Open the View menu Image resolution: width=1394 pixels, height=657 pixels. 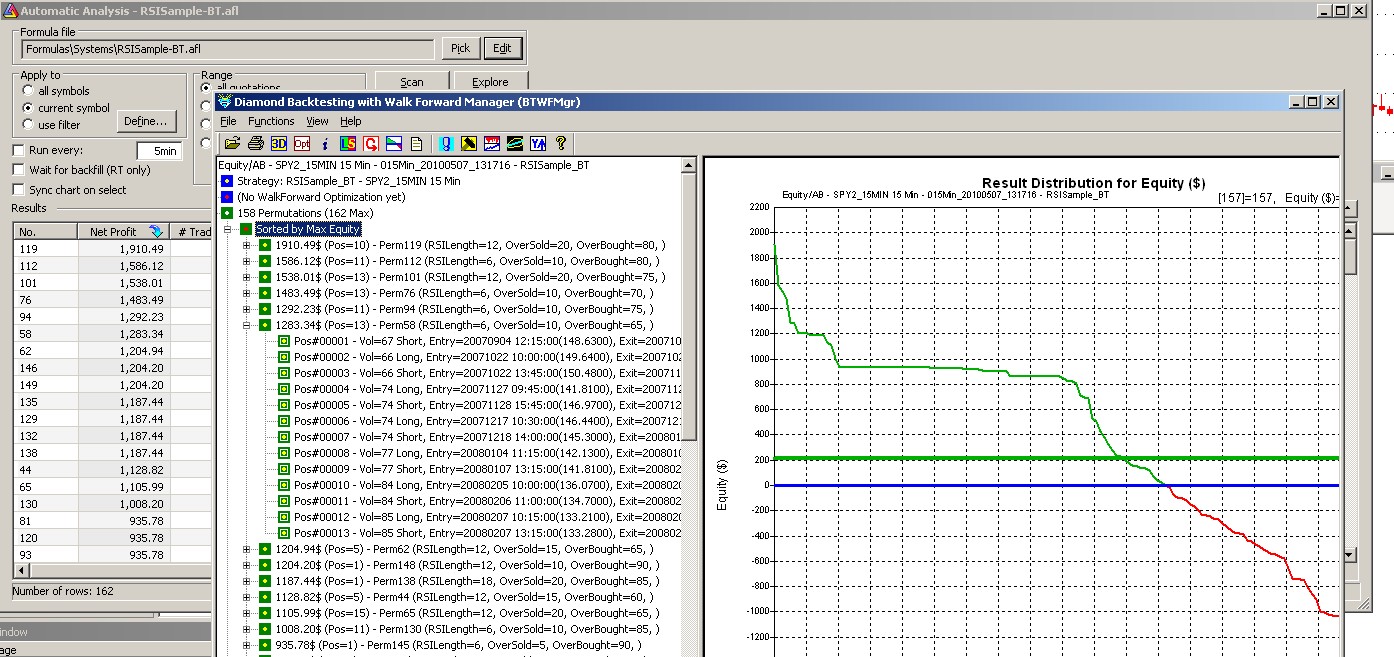[x=317, y=121]
